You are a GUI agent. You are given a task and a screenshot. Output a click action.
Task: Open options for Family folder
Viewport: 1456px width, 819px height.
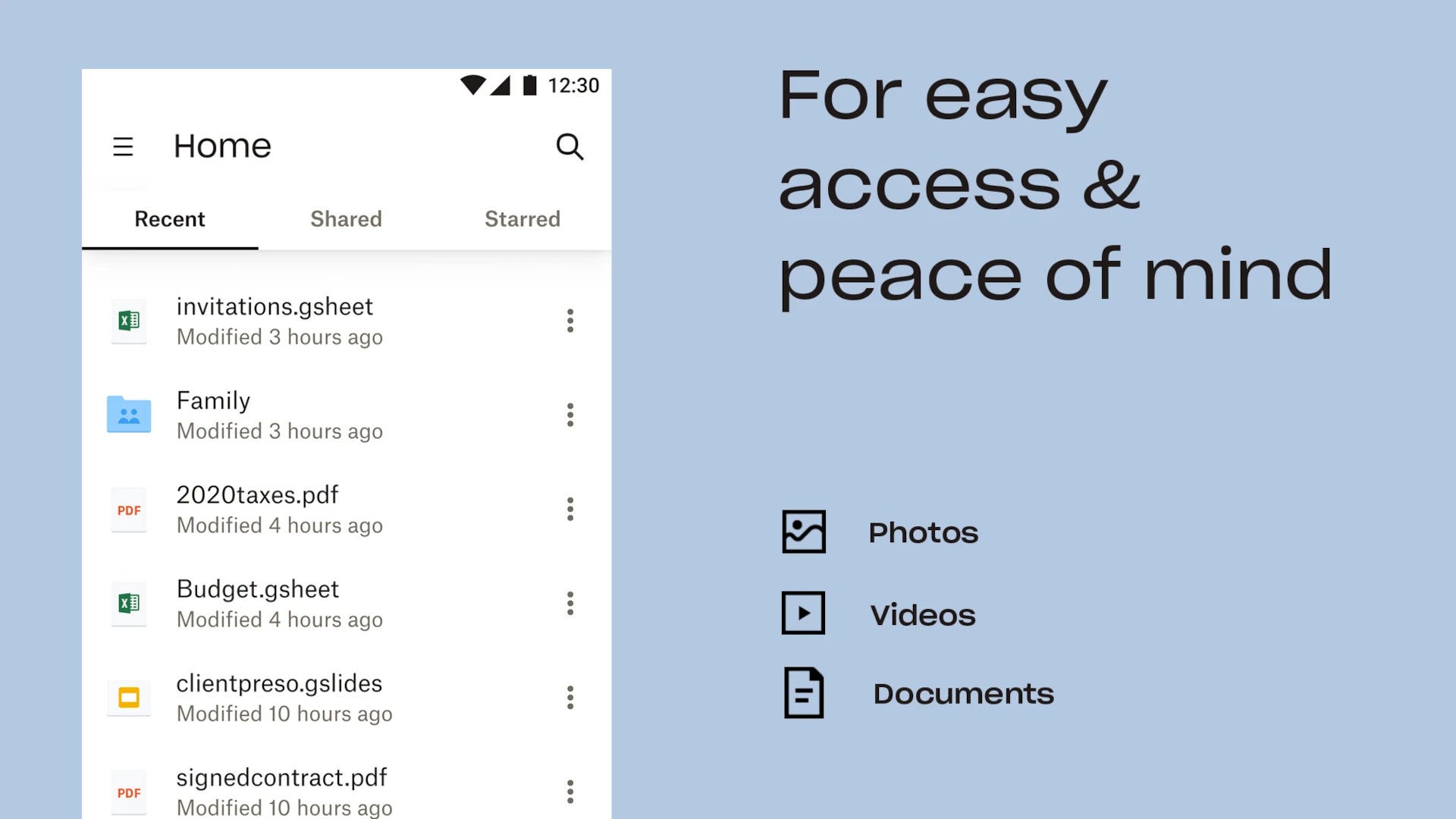(570, 414)
